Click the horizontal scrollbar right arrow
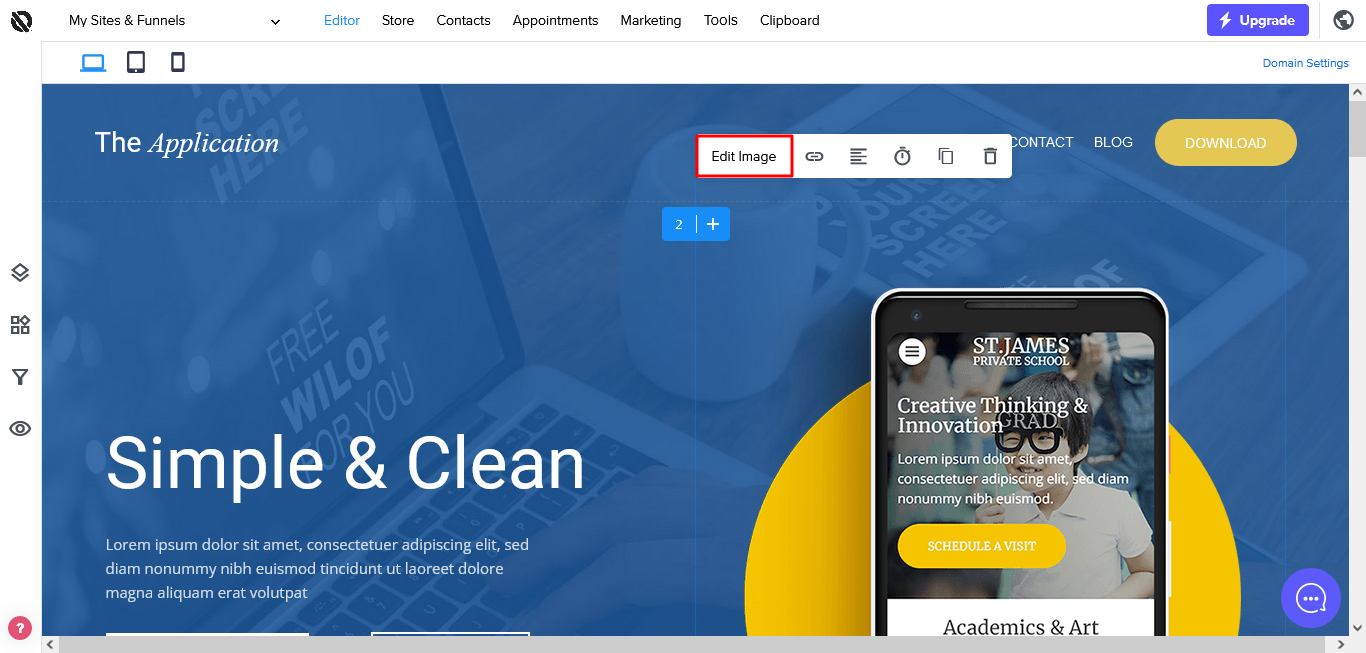The width and height of the screenshot is (1366, 653). tap(1340, 645)
